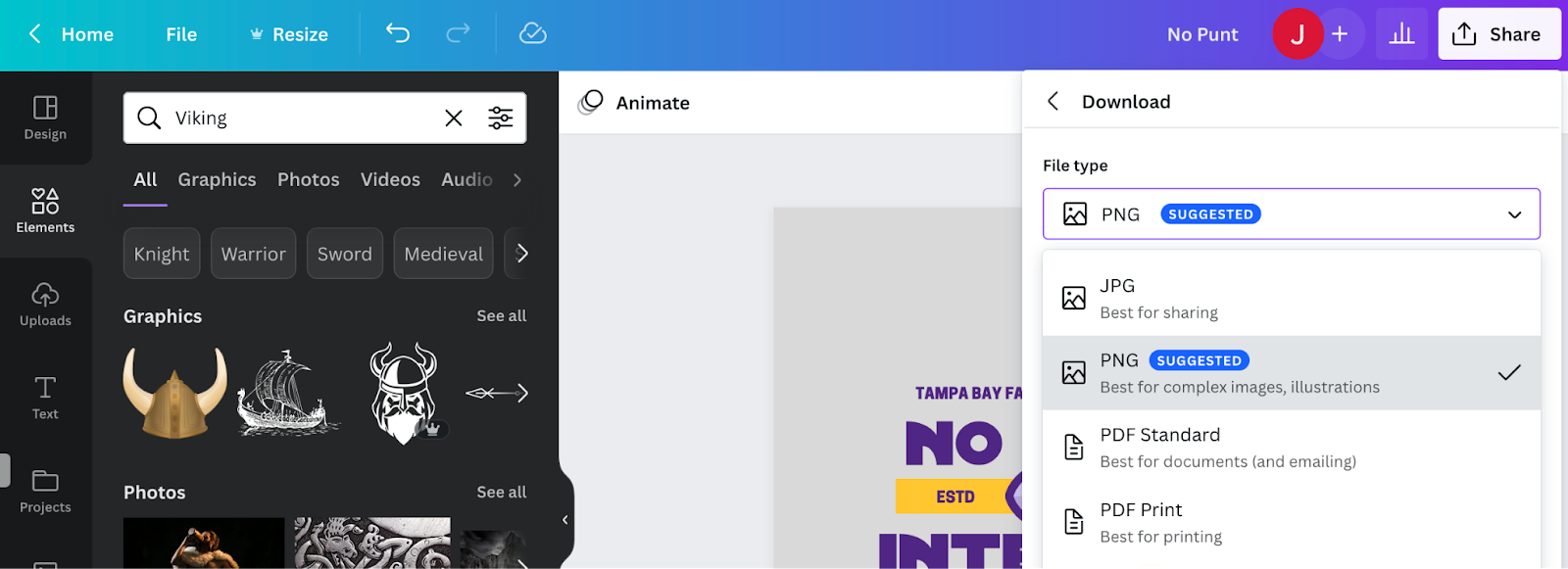Click the Medieval suggestion chip
The height and width of the screenshot is (569, 1568).
443,254
